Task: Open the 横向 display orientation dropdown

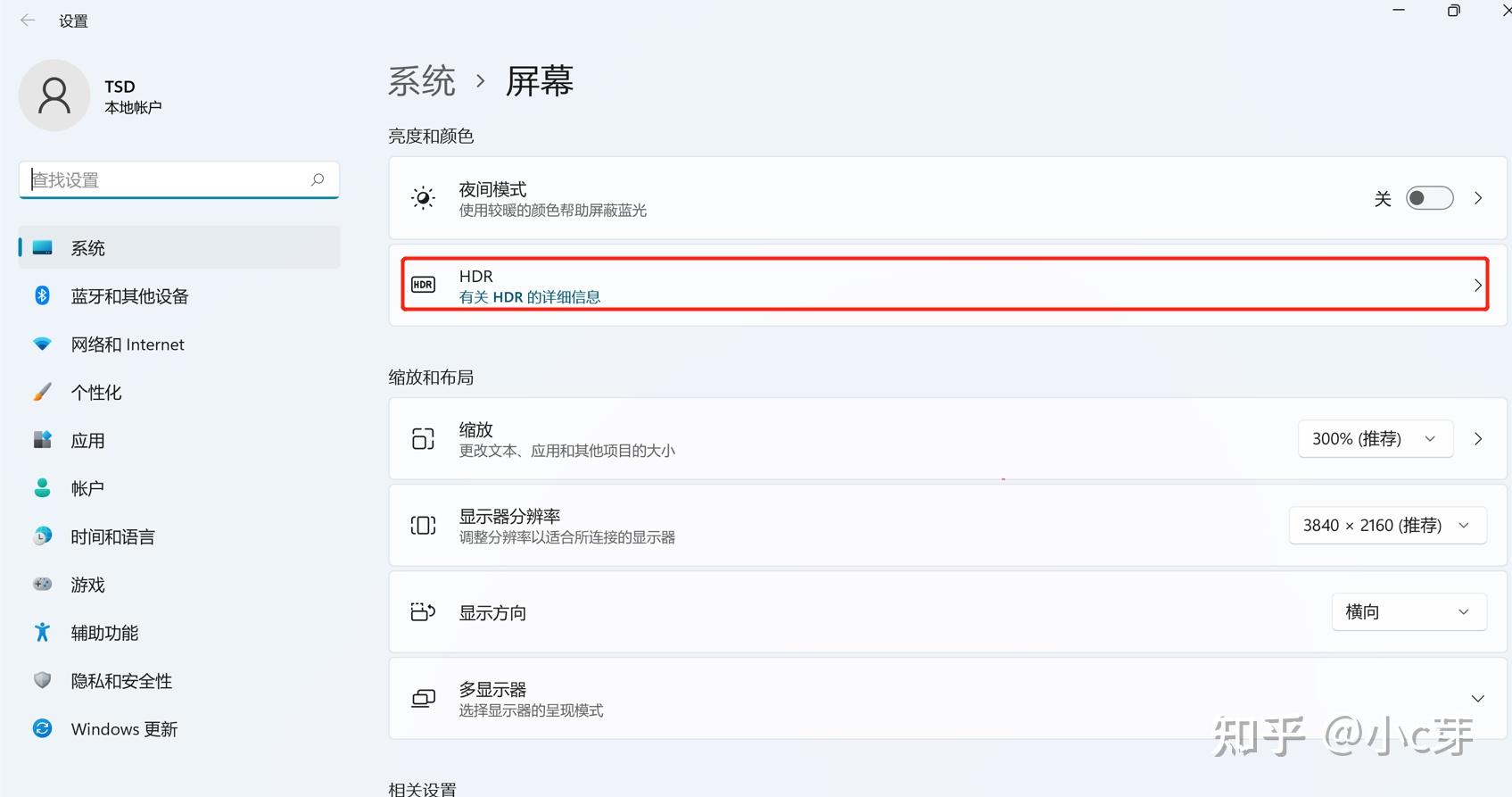Action: coord(1408,611)
